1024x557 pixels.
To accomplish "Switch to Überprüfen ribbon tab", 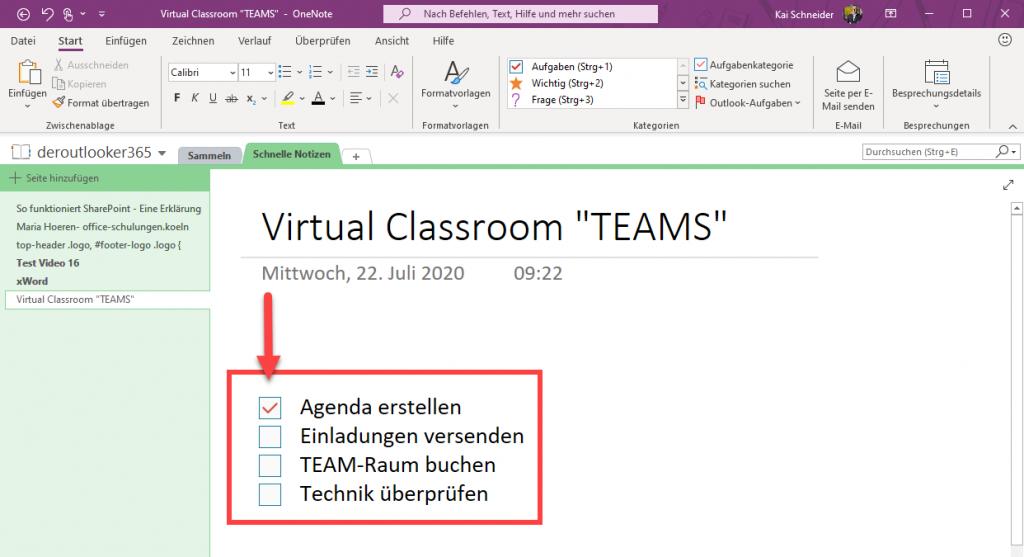I will [323, 40].
